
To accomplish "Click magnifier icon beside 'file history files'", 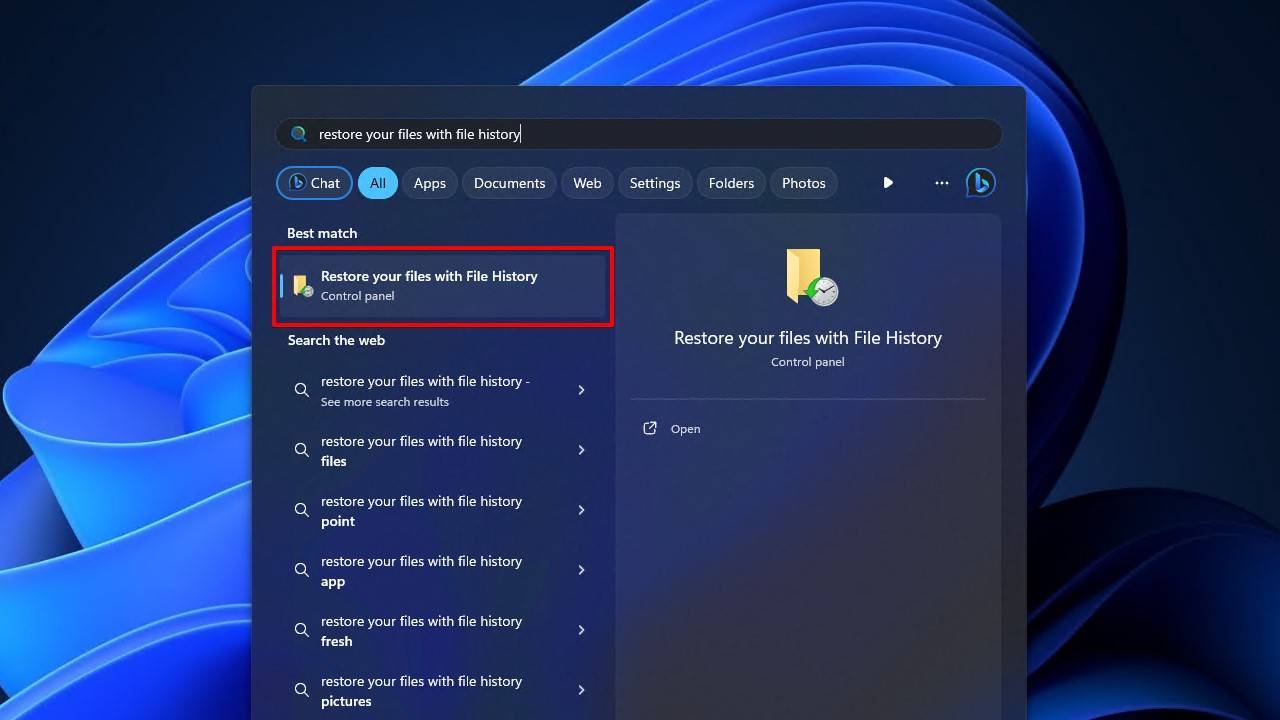I will point(301,450).
